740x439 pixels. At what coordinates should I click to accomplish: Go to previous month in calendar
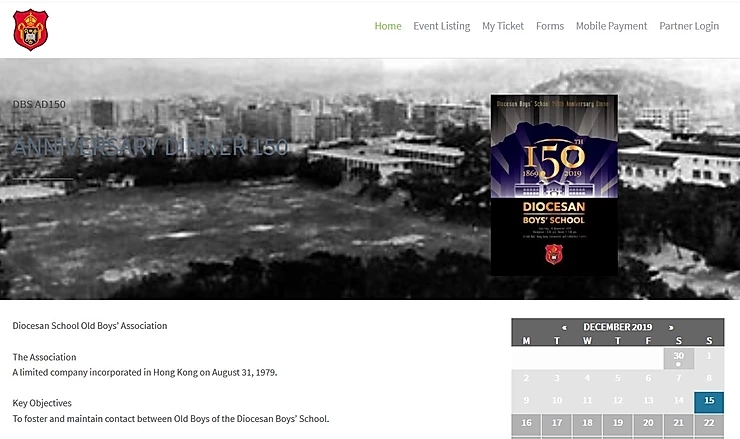564,327
